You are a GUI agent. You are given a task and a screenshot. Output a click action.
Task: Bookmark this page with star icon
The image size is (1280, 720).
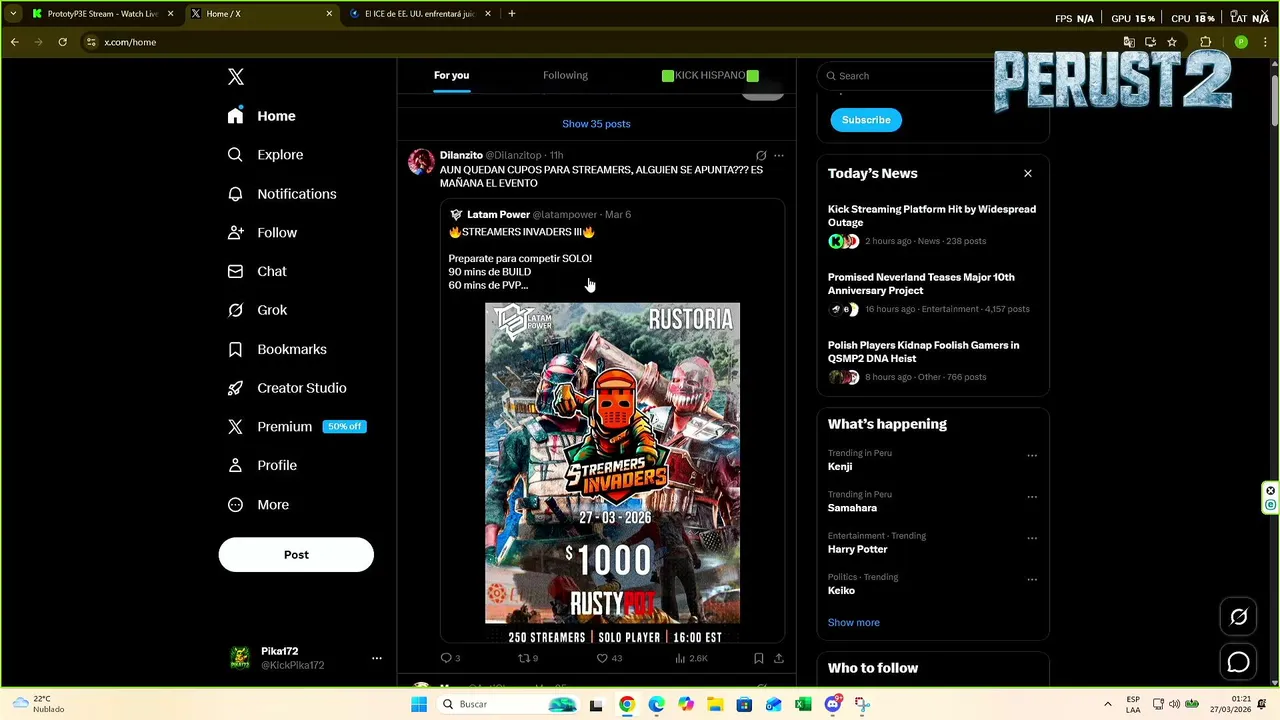point(1172,42)
